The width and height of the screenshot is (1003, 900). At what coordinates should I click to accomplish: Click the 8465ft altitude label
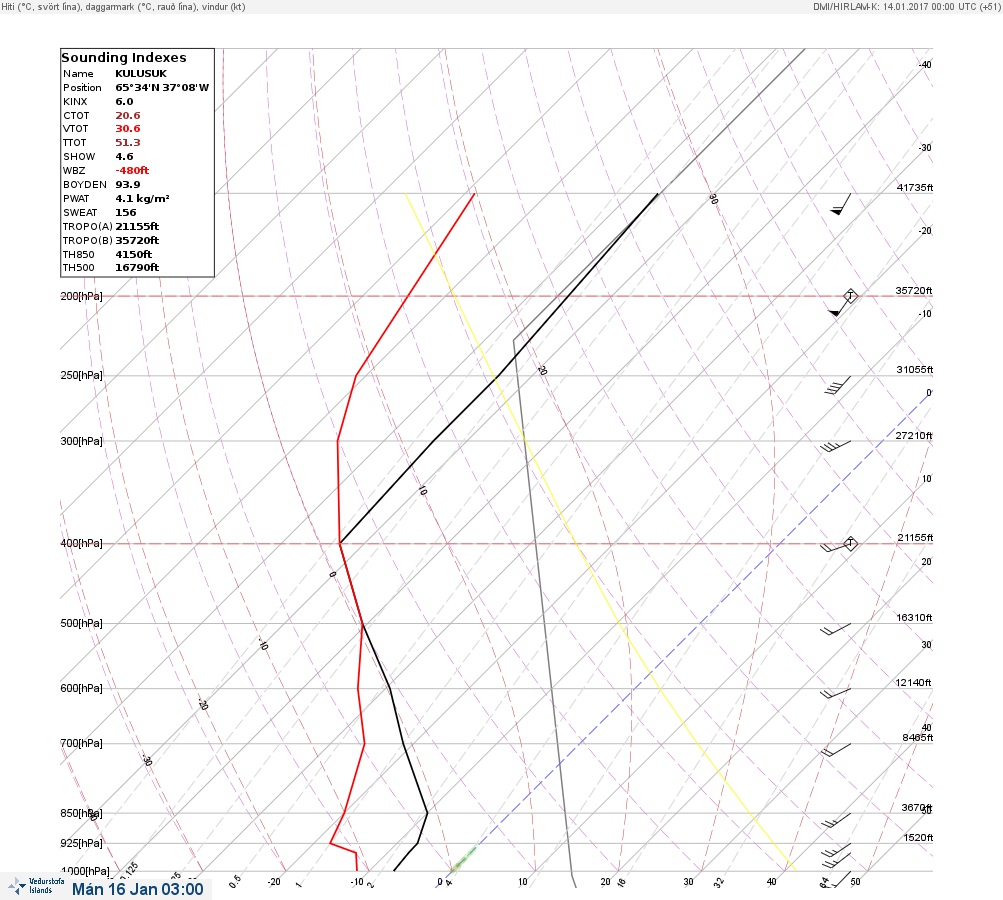(918, 738)
